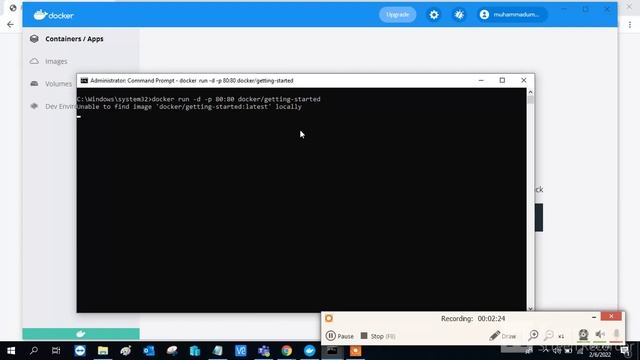
Task: Click the Command Prompt title bar icon
Action: pos(84,81)
